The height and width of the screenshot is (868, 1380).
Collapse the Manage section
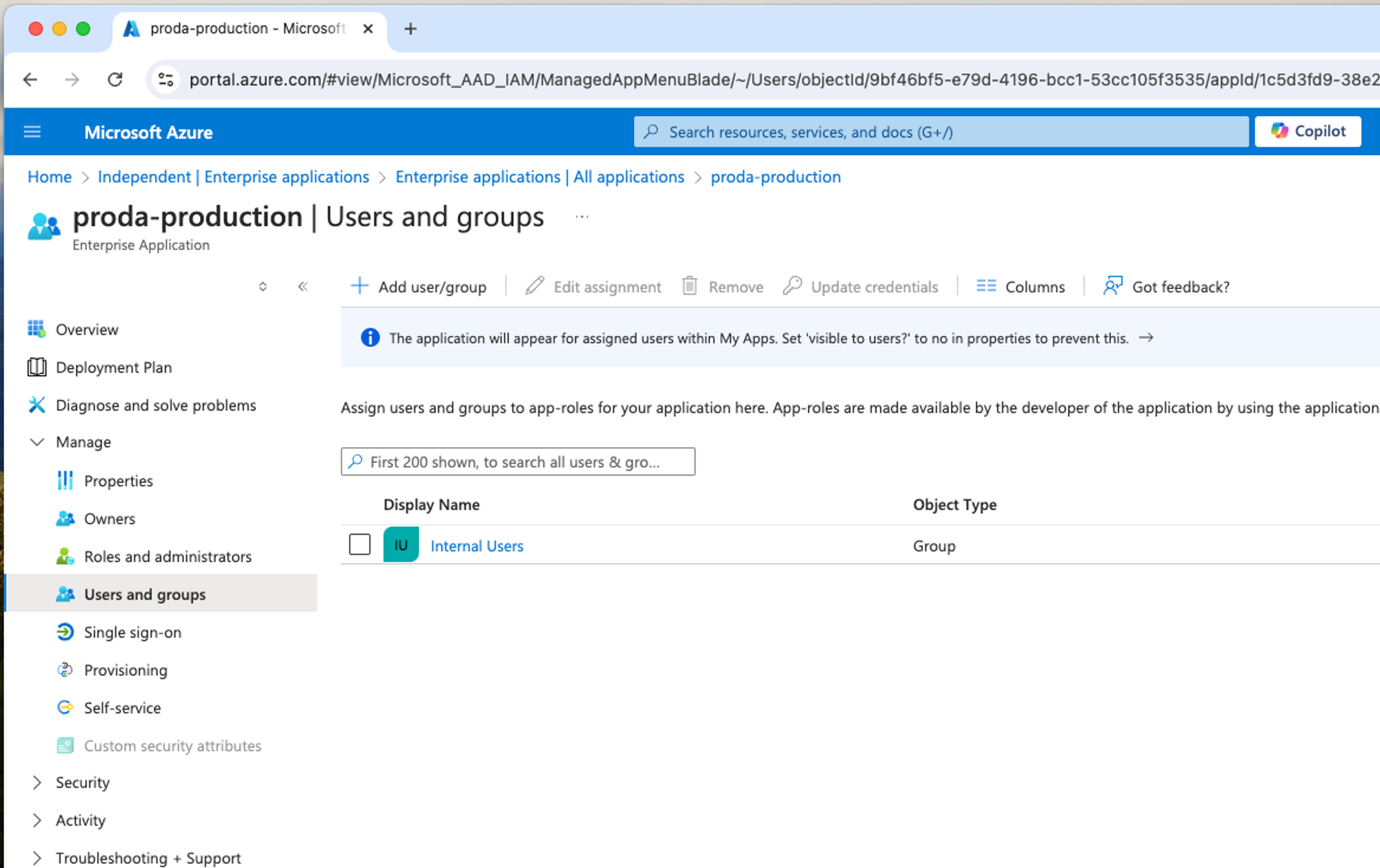coord(37,442)
